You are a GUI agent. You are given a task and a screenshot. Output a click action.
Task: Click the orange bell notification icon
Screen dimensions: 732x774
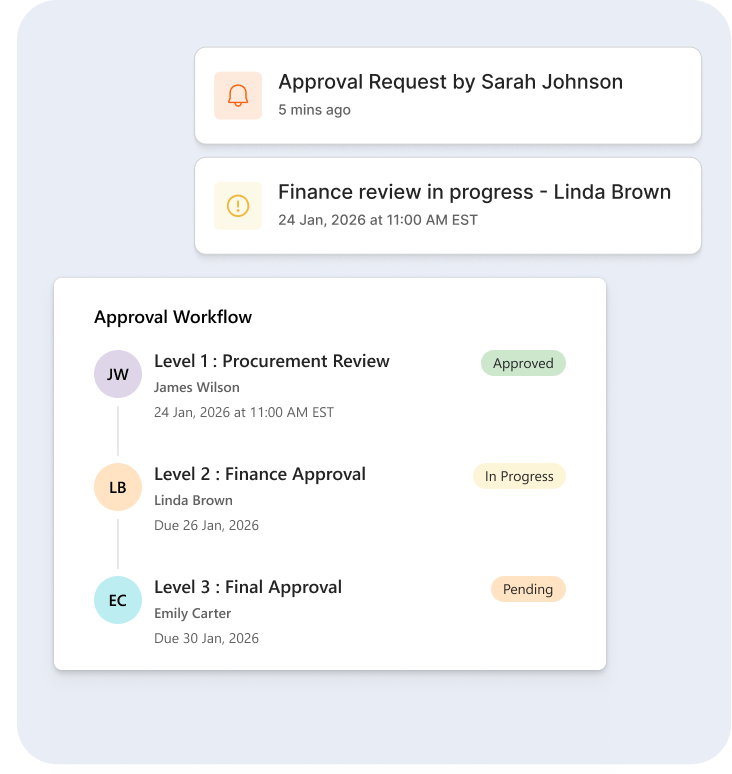coord(238,95)
